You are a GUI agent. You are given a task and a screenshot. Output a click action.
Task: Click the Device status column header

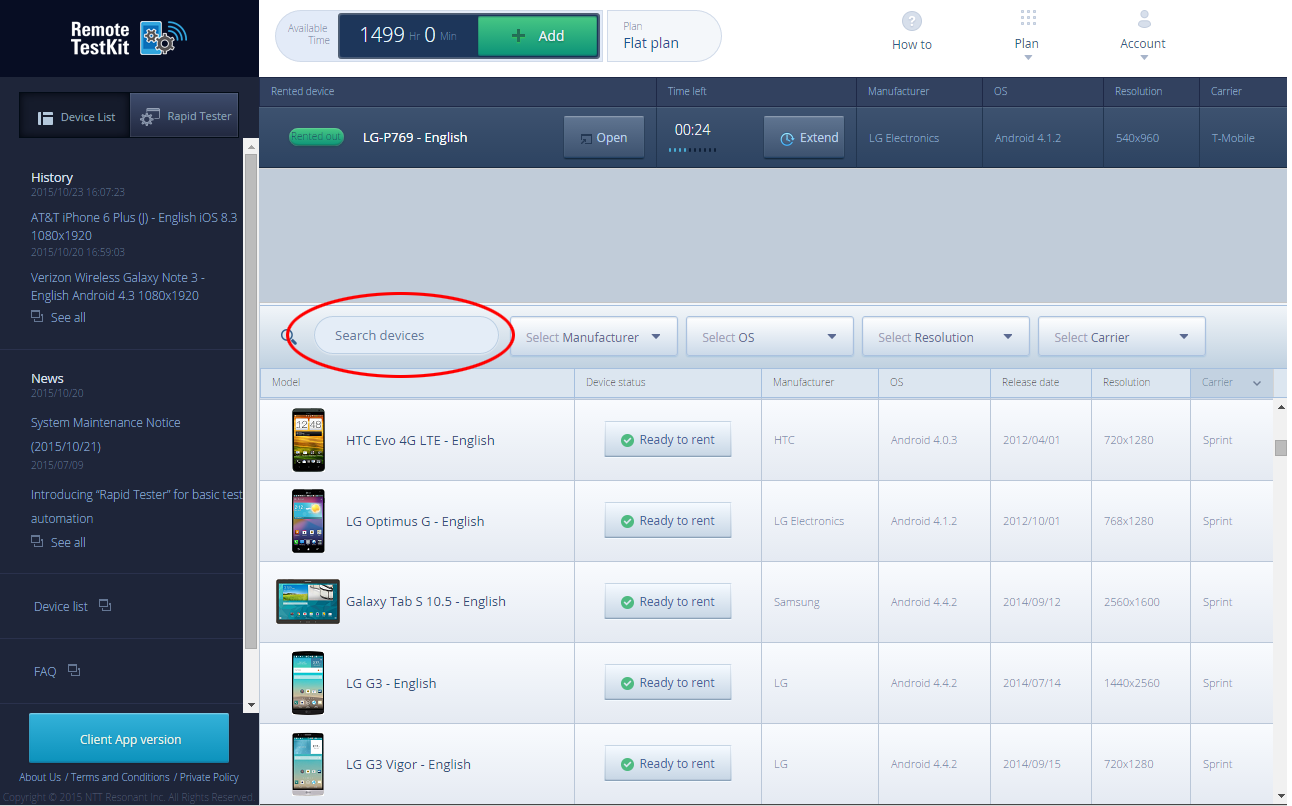(668, 382)
